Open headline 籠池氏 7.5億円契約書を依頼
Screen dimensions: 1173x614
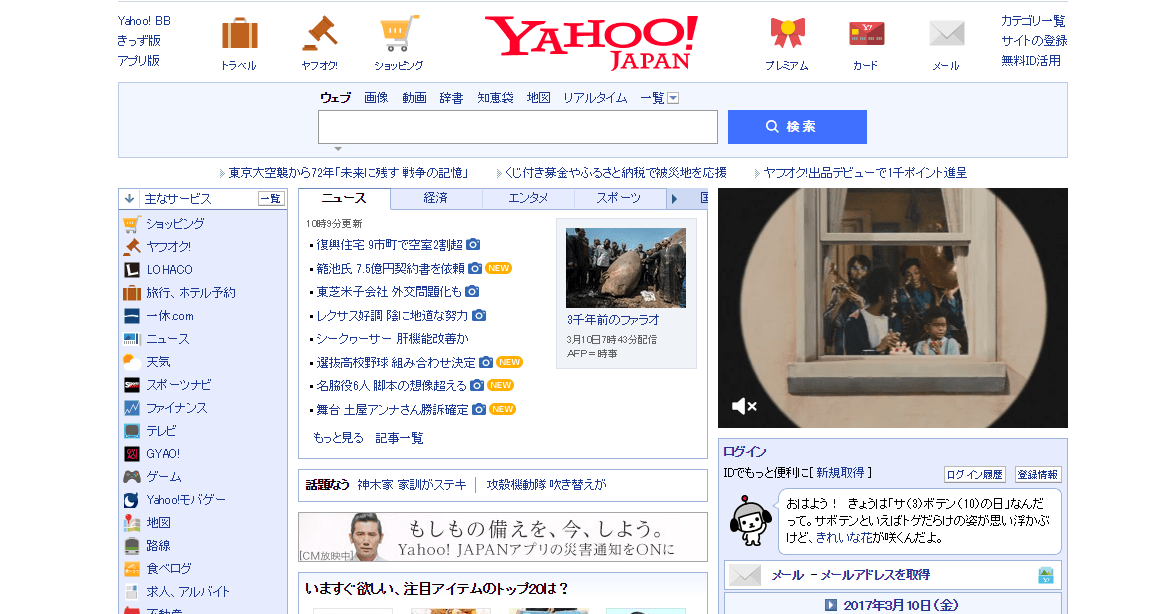[391, 268]
